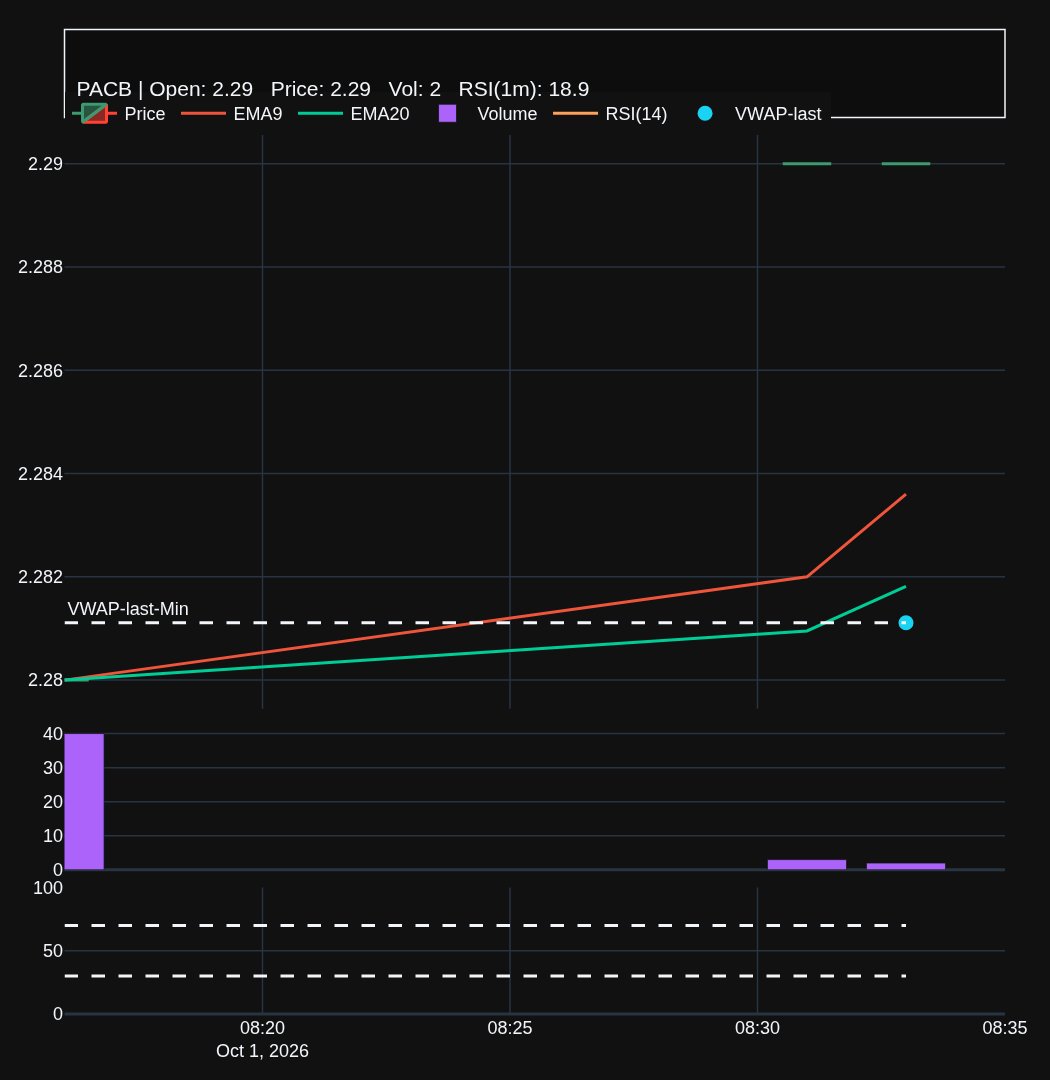Click the green EMA20 line end point
This screenshot has height=1080, width=1050.
905,587
